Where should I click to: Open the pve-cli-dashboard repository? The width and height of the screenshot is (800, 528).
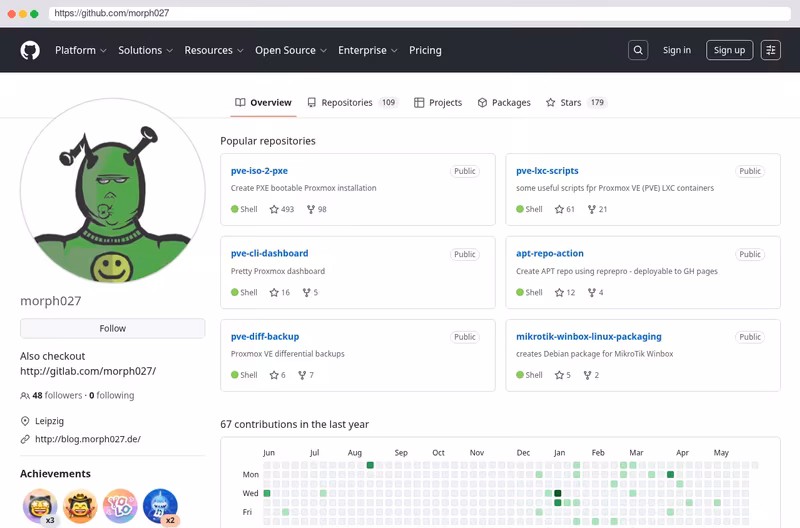pos(269,254)
